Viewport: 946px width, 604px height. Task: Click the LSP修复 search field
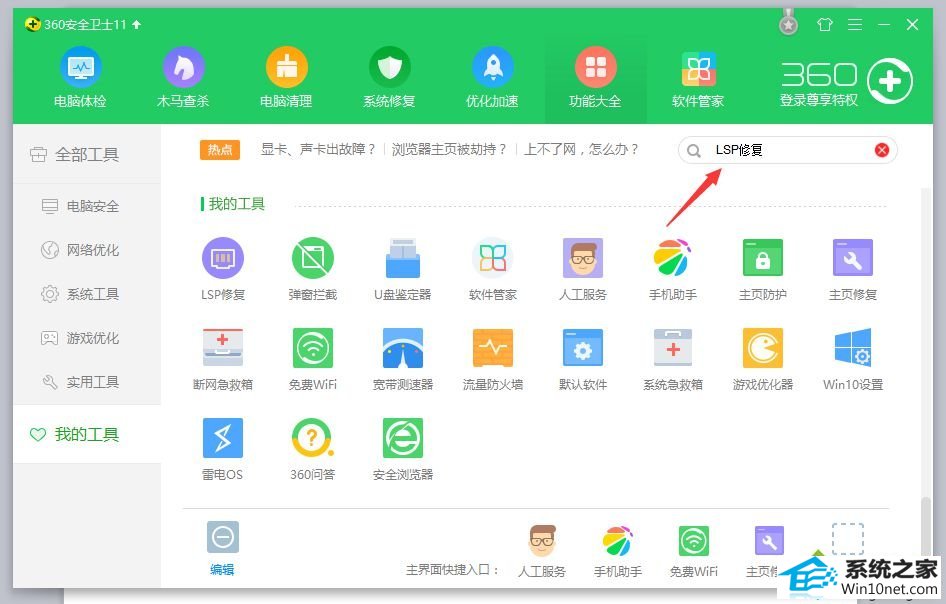(787, 150)
